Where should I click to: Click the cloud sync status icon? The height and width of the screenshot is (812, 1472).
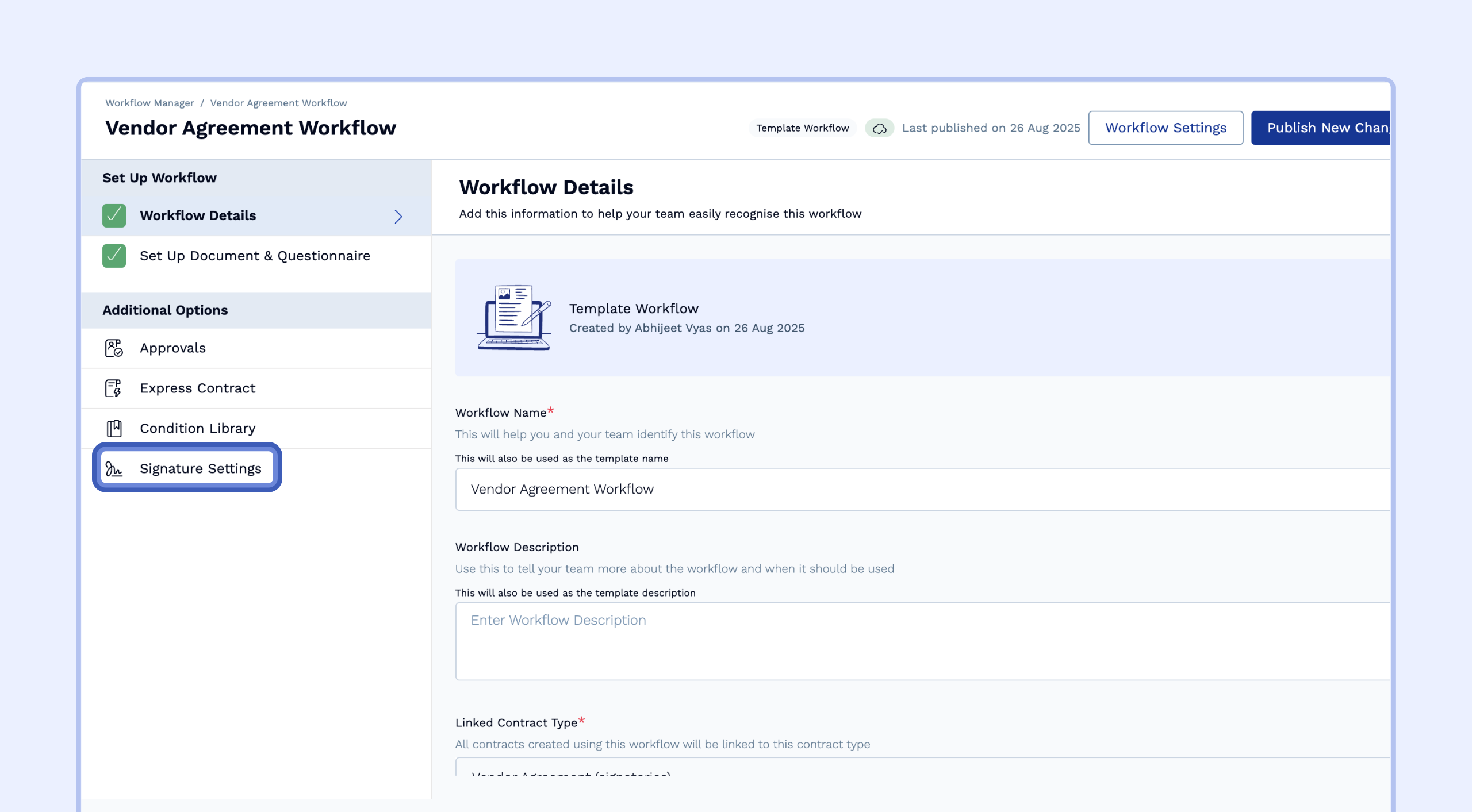pos(879,128)
